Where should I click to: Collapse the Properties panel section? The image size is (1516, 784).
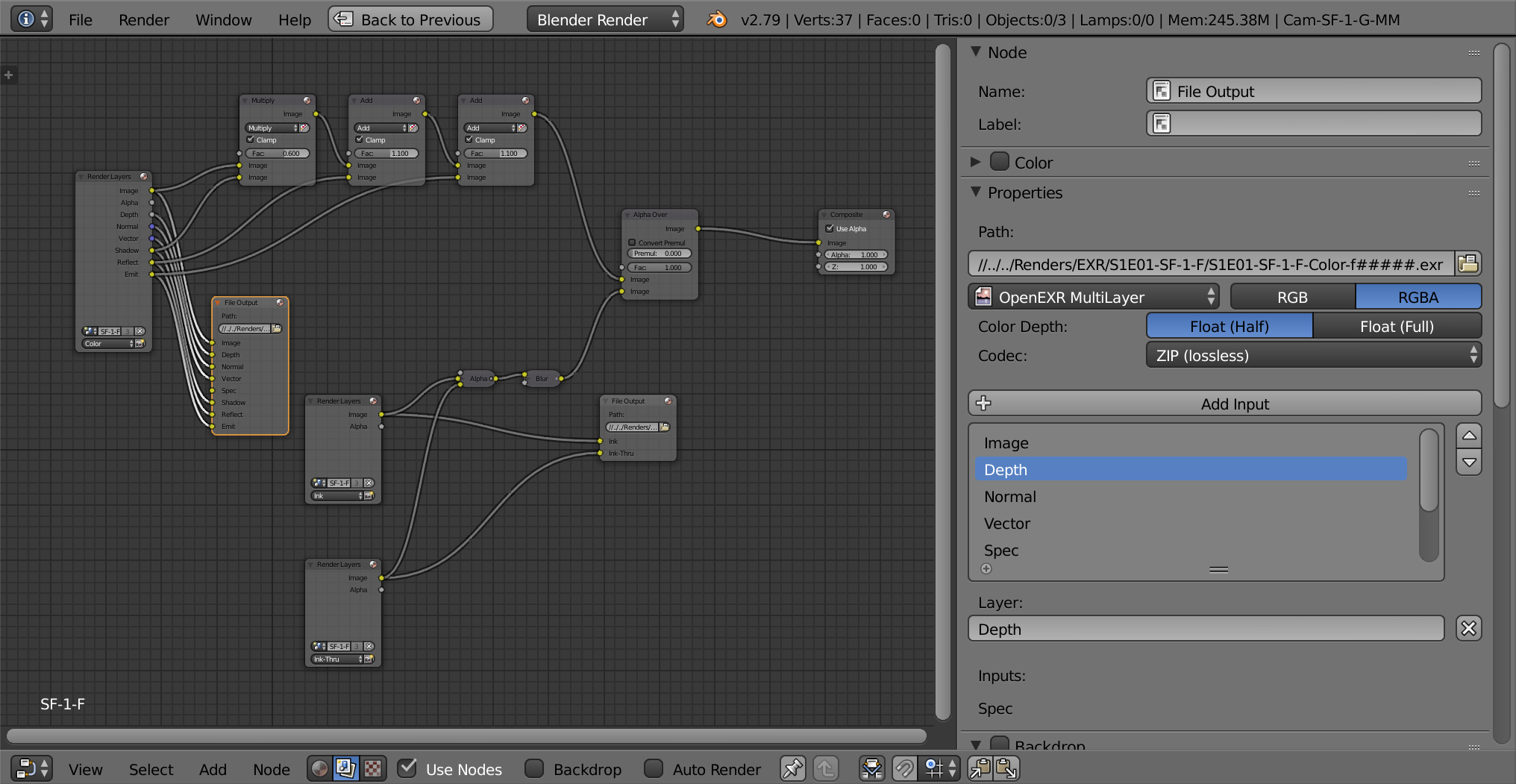coord(976,192)
